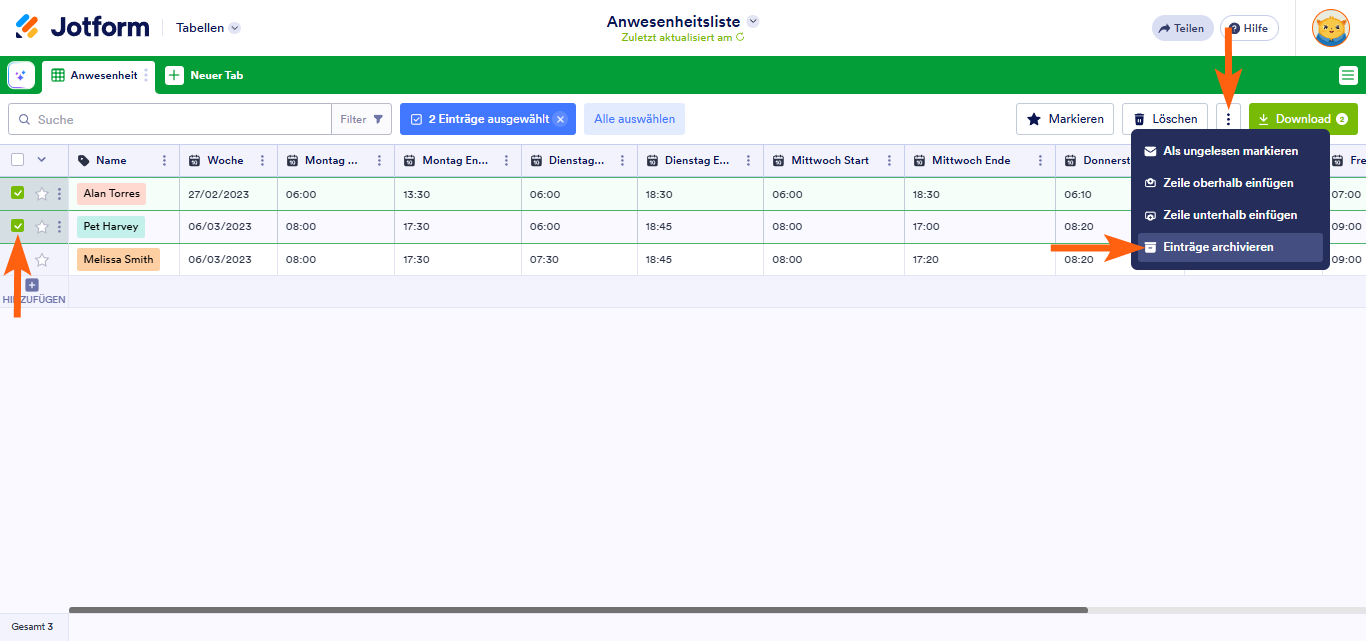The width and height of the screenshot is (1366, 641).
Task: Click the three-dot more actions button
Action: click(x=1228, y=119)
